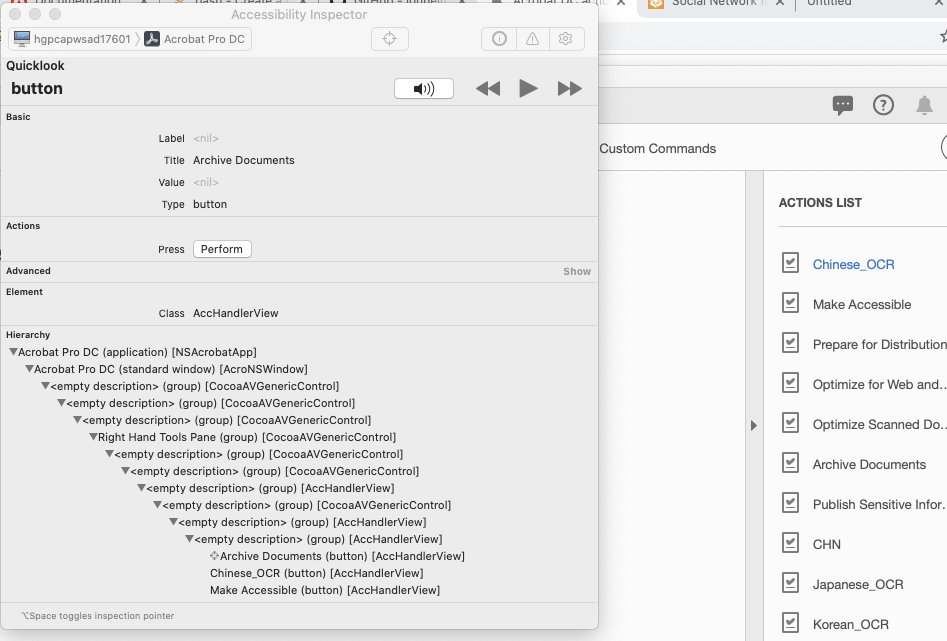
Task: Click the Help question mark icon
Action: (884, 105)
